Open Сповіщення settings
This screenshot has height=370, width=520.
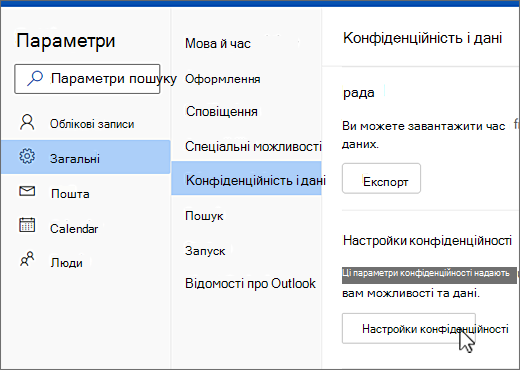click(x=222, y=111)
